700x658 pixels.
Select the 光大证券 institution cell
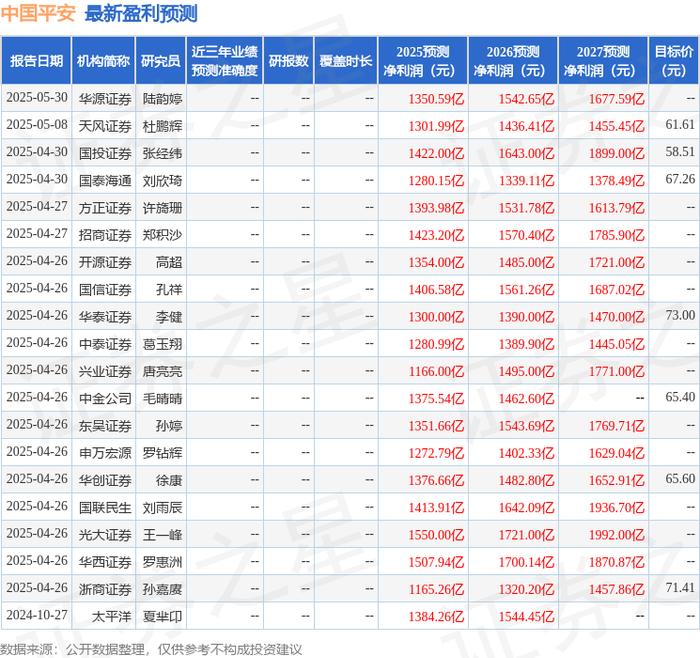(105, 534)
